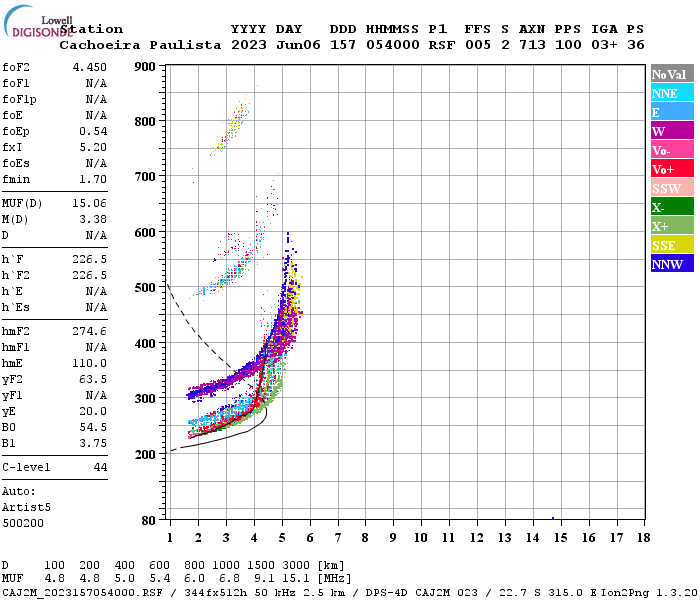Viewport: 700px width, 600px height.
Task: Click the 80 km height axis label
Action: click(x=149, y=521)
